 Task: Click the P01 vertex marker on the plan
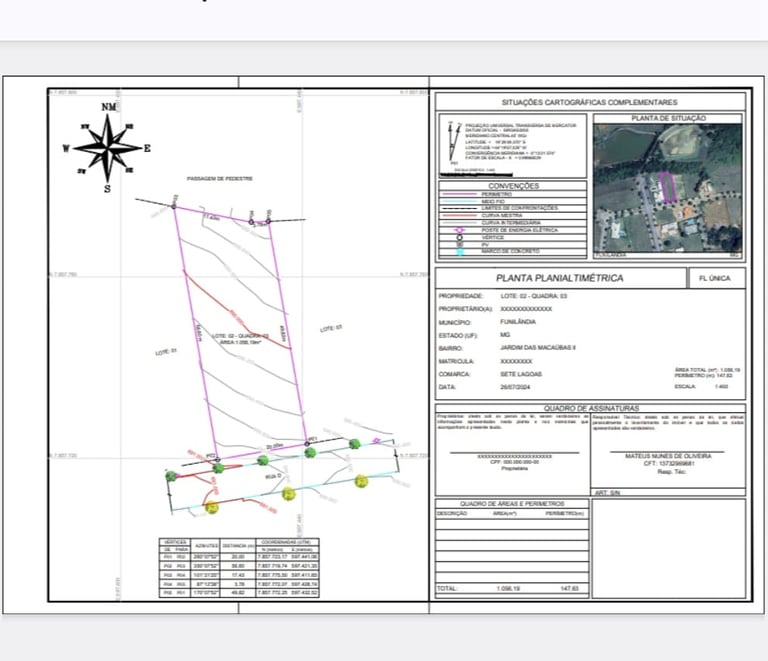(307, 444)
